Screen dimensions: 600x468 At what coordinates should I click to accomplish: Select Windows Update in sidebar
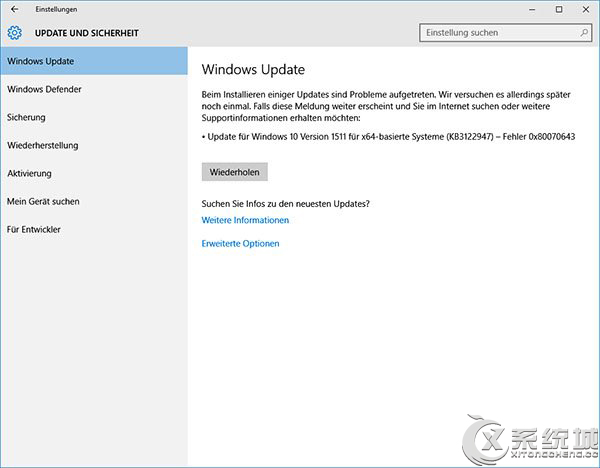94,61
